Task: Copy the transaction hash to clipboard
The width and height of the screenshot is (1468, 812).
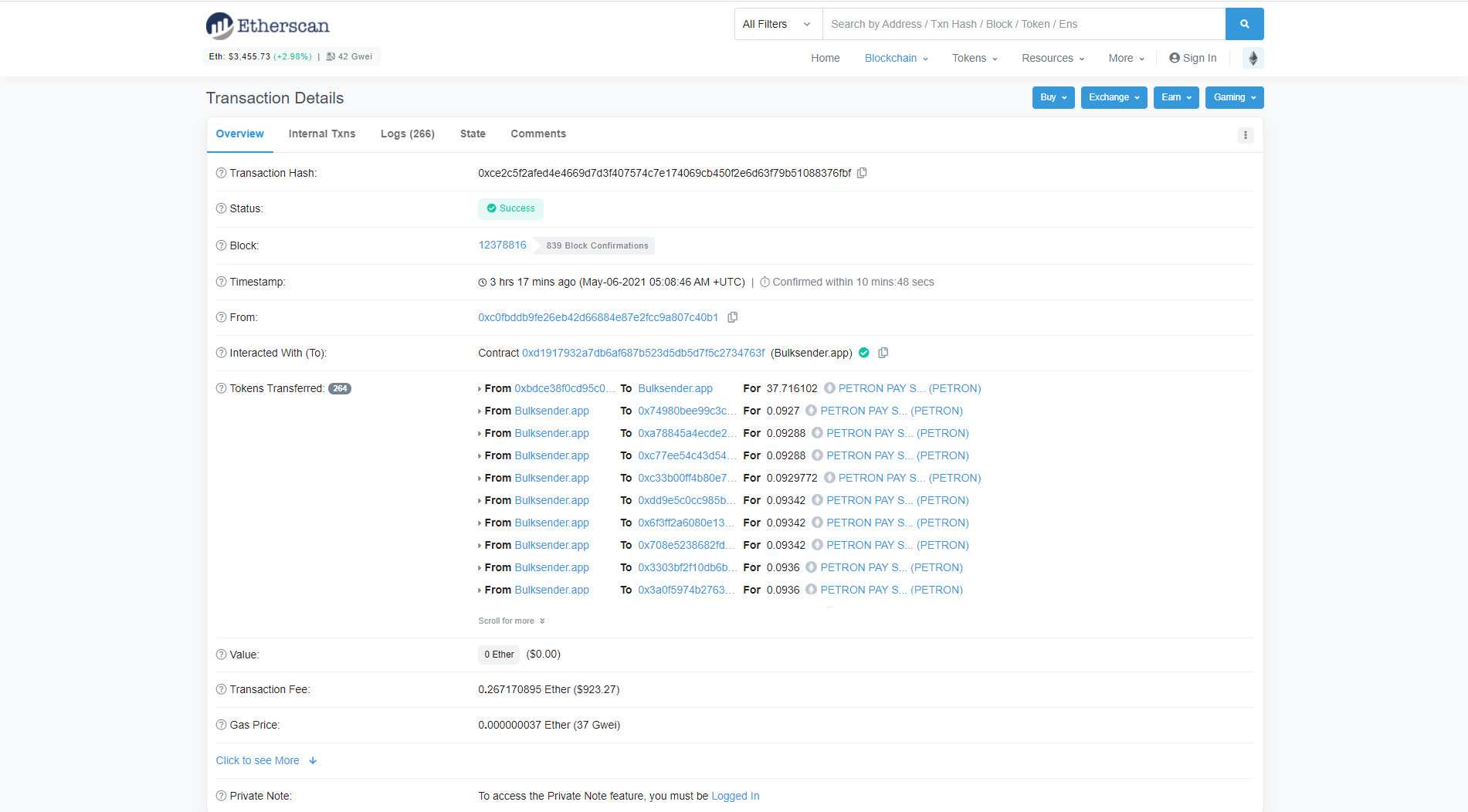Action: pyautogui.click(x=862, y=173)
